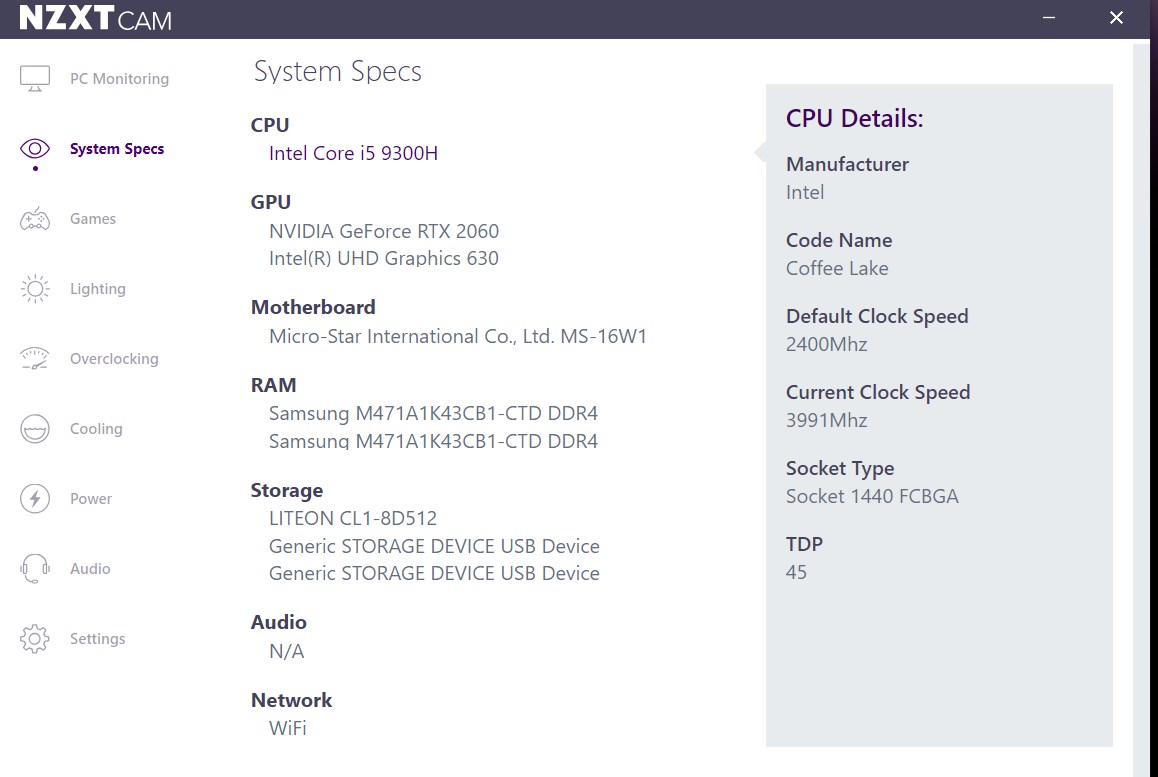Navigate to the Power section
This screenshot has width=1158, height=777.
91,499
